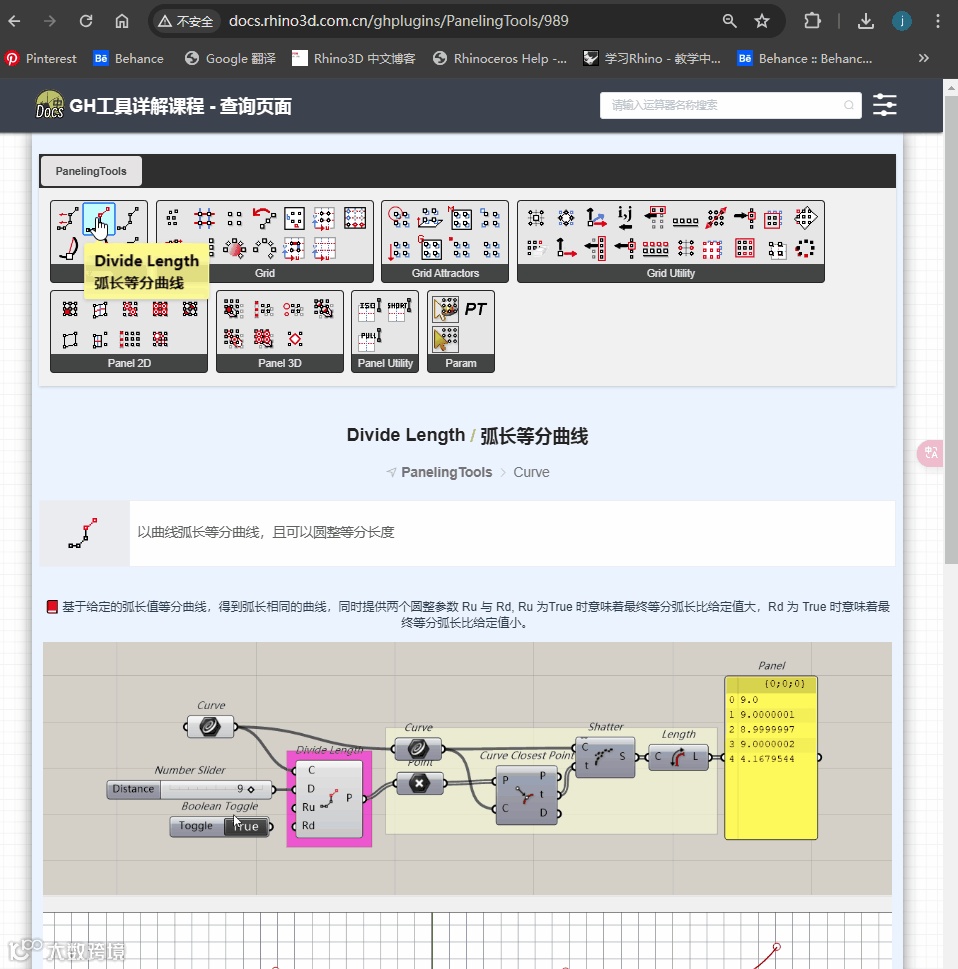Click the page vertical scrollbar thumb
The width and height of the screenshot is (958, 969).
pos(951,329)
